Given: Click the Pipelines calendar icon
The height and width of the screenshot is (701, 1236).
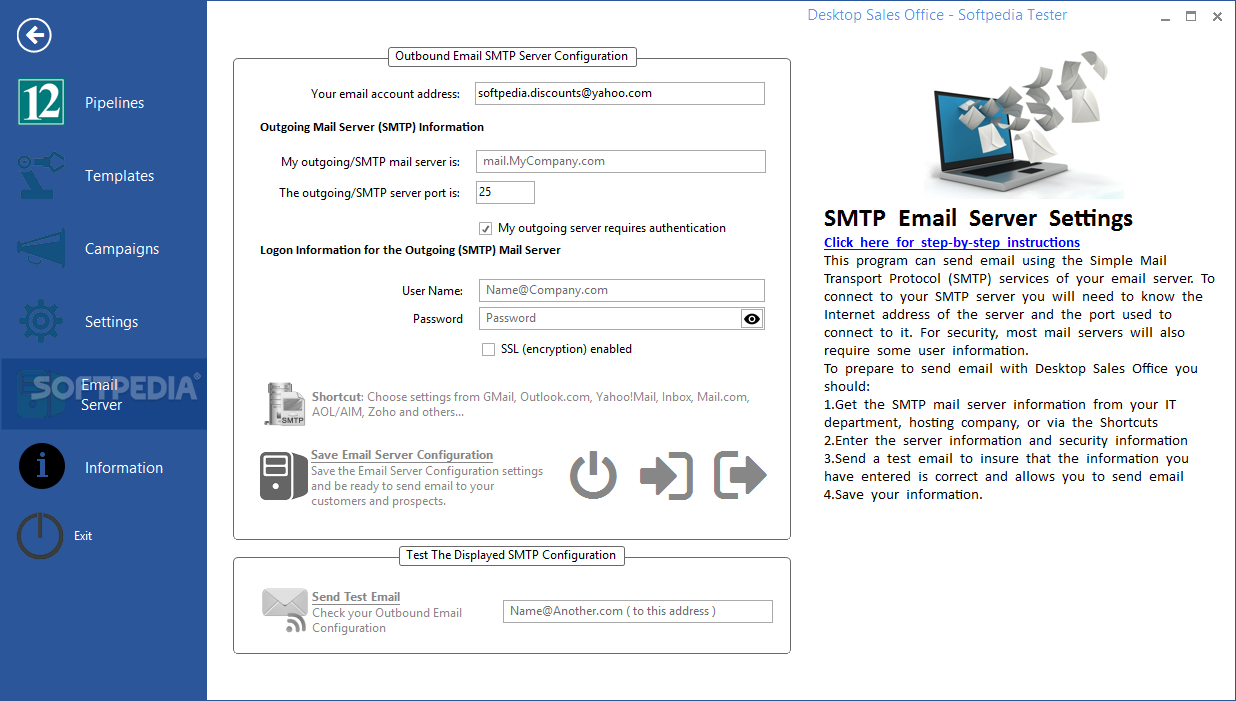Looking at the screenshot, I should click(x=41, y=102).
